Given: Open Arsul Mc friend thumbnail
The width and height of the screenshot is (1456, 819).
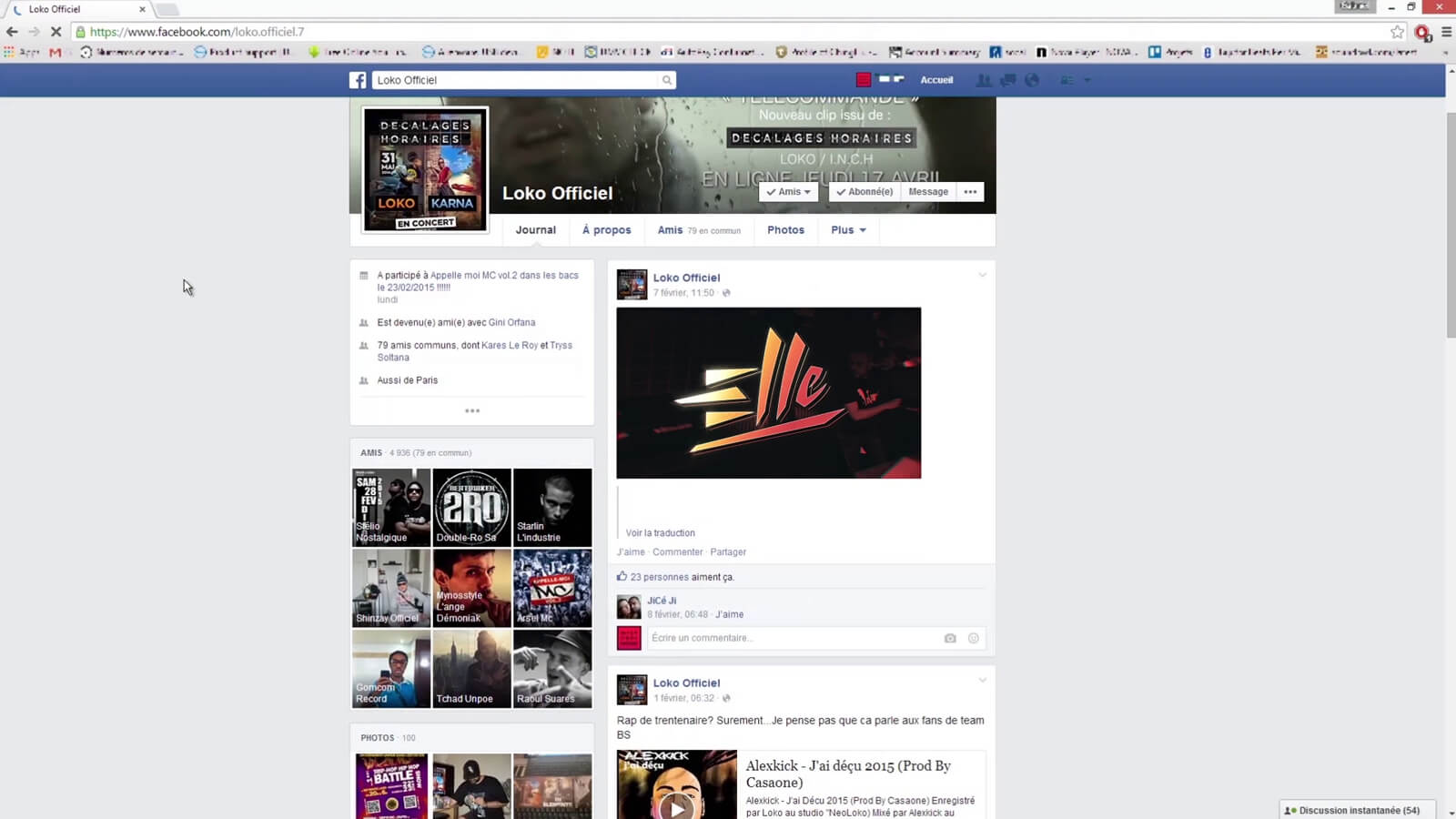Looking at the screenshot, I should [552, 588].
